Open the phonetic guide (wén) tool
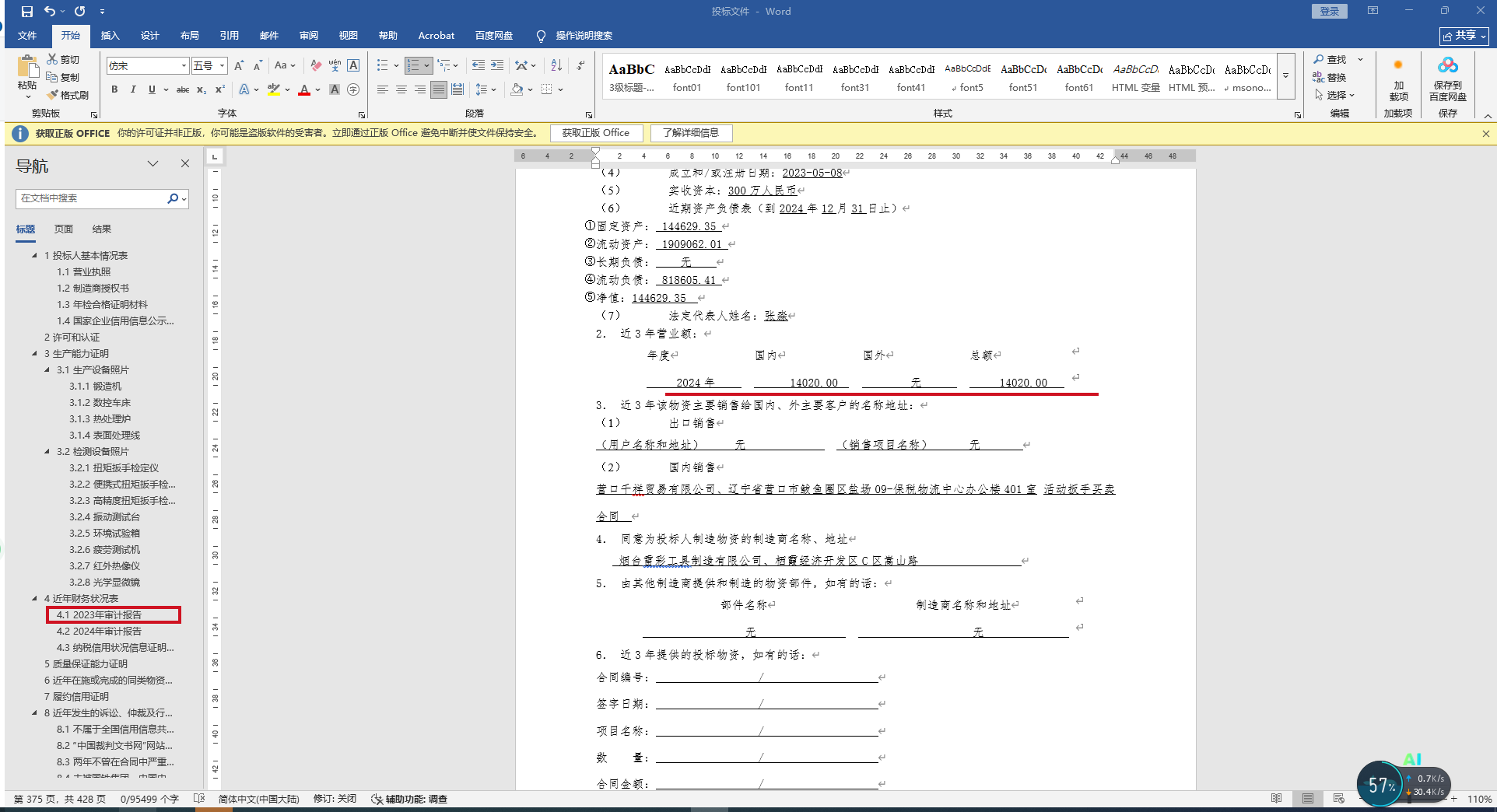 (x=335, y=66)
